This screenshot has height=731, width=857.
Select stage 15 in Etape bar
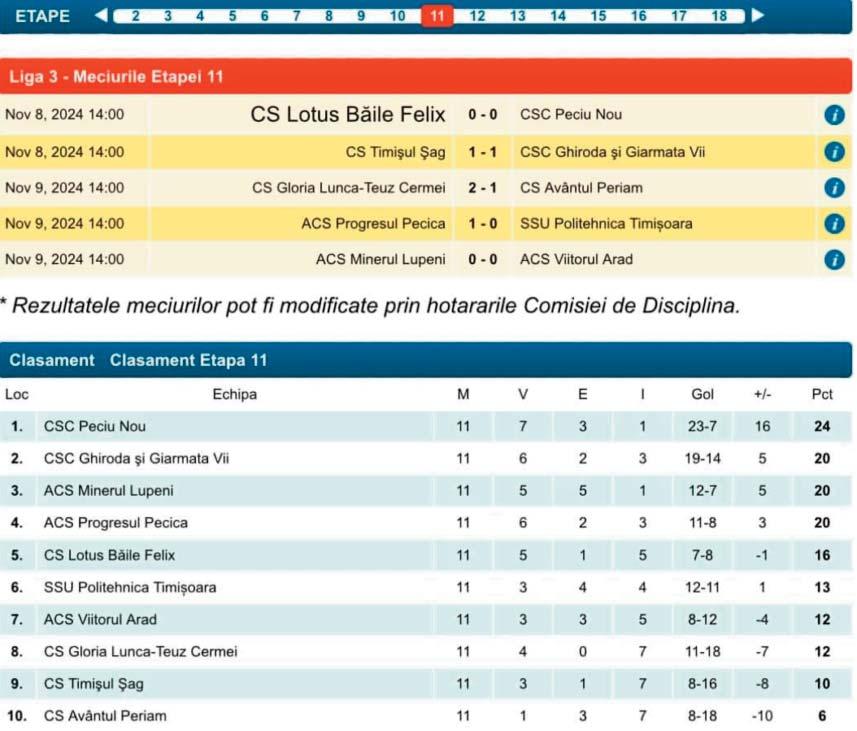pyautogui.click(x=598, y=16)
